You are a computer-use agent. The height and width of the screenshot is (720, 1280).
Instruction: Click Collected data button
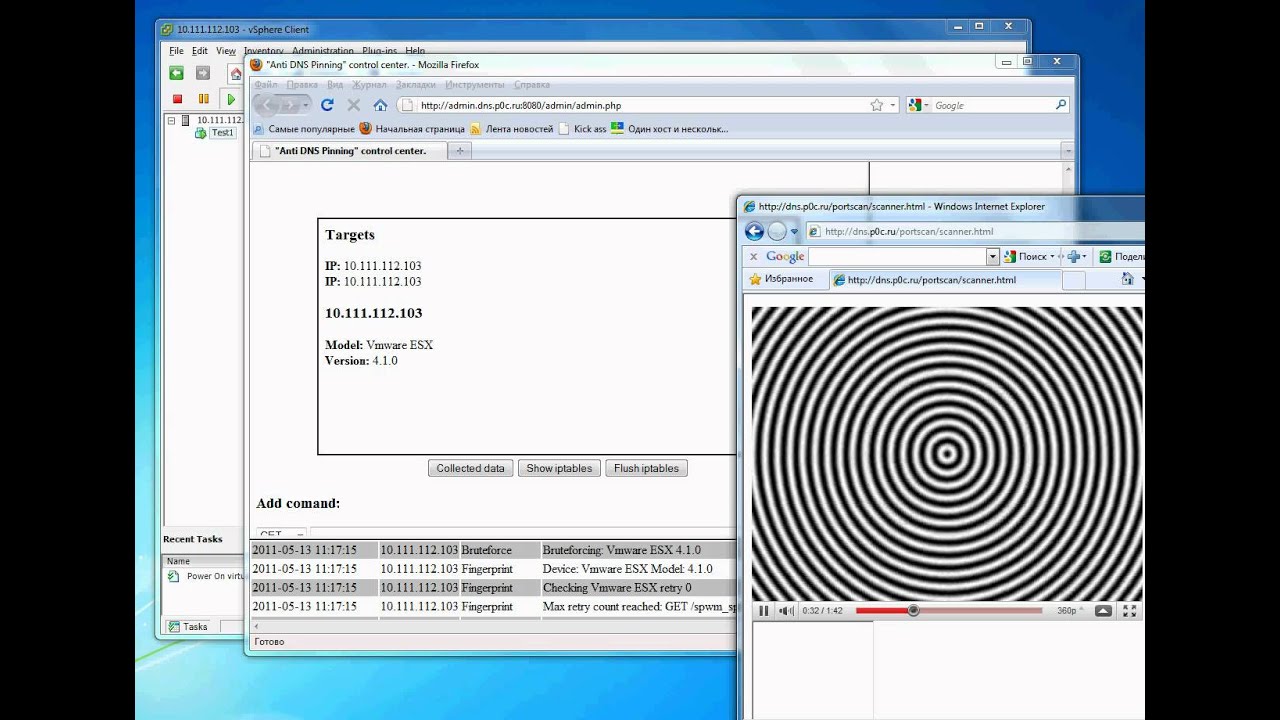point(470,468)
